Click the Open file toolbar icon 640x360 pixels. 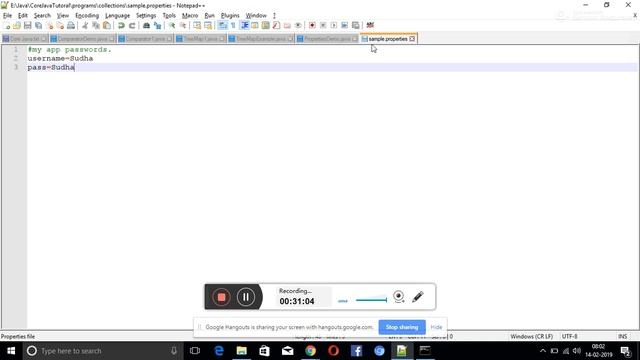point(17,25)
